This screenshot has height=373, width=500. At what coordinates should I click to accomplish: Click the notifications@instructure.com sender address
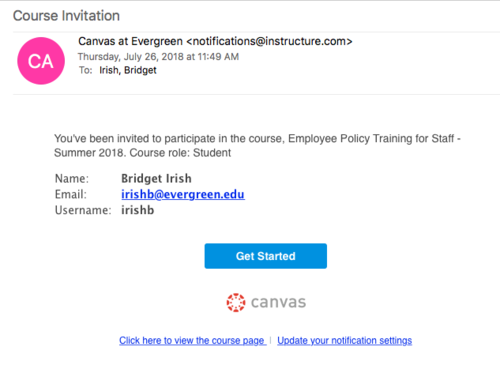269,41
